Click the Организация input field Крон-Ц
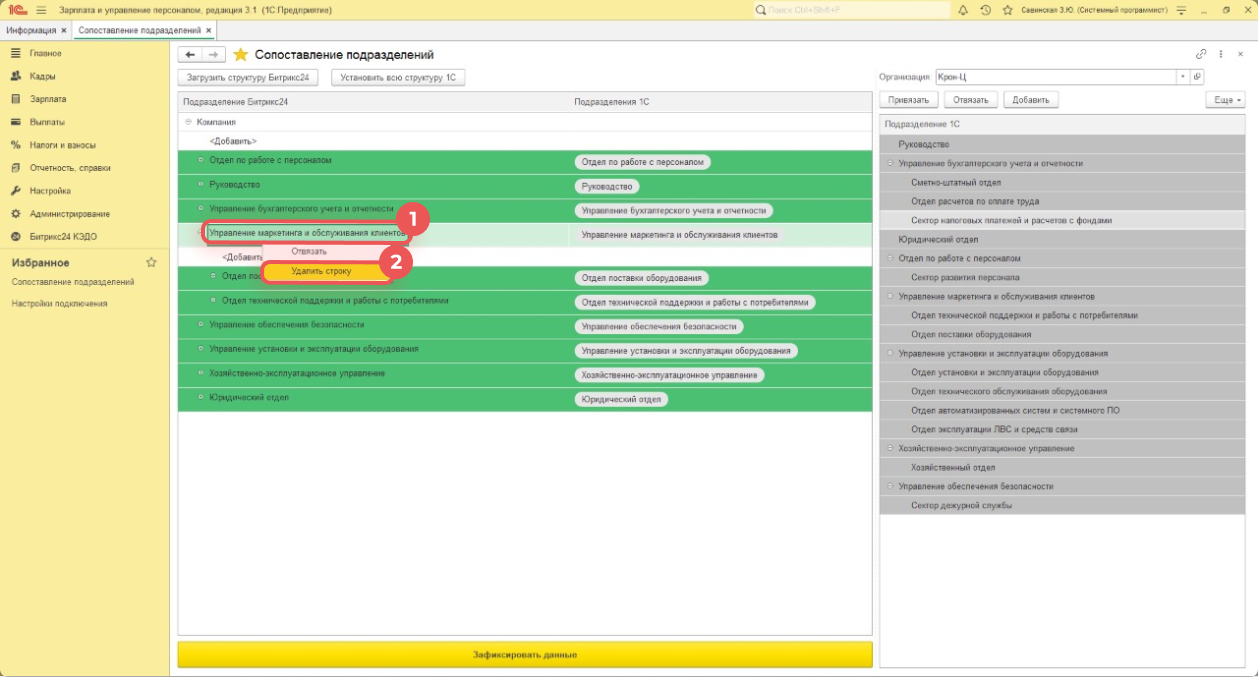The height and width of the screenshot is (677, 1258). (1055, 77)
